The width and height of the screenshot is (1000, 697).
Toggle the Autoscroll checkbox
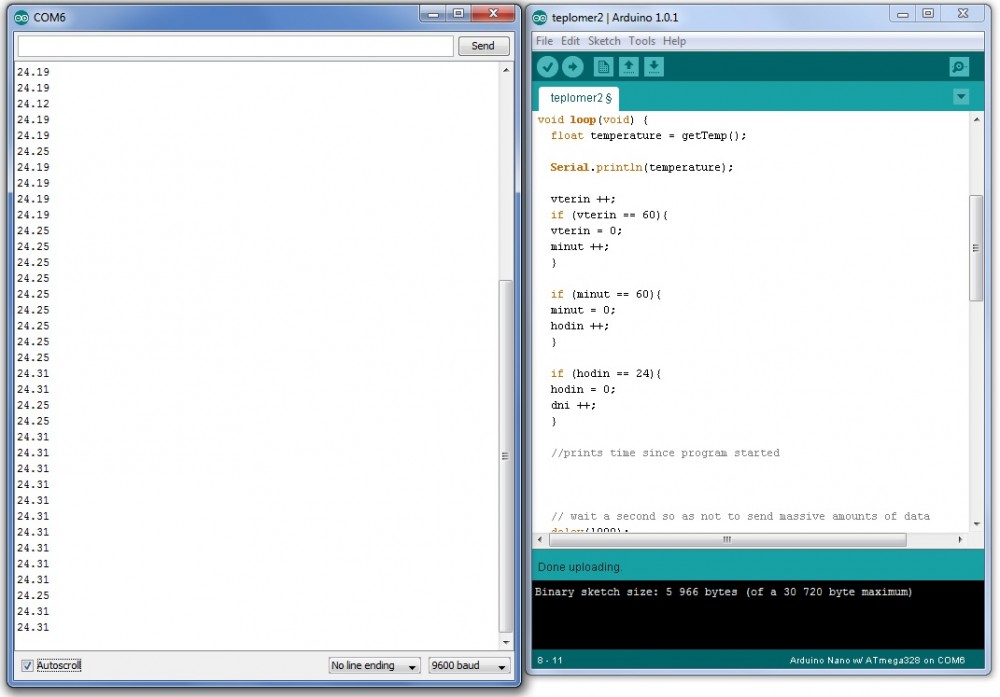click(27, 665)
